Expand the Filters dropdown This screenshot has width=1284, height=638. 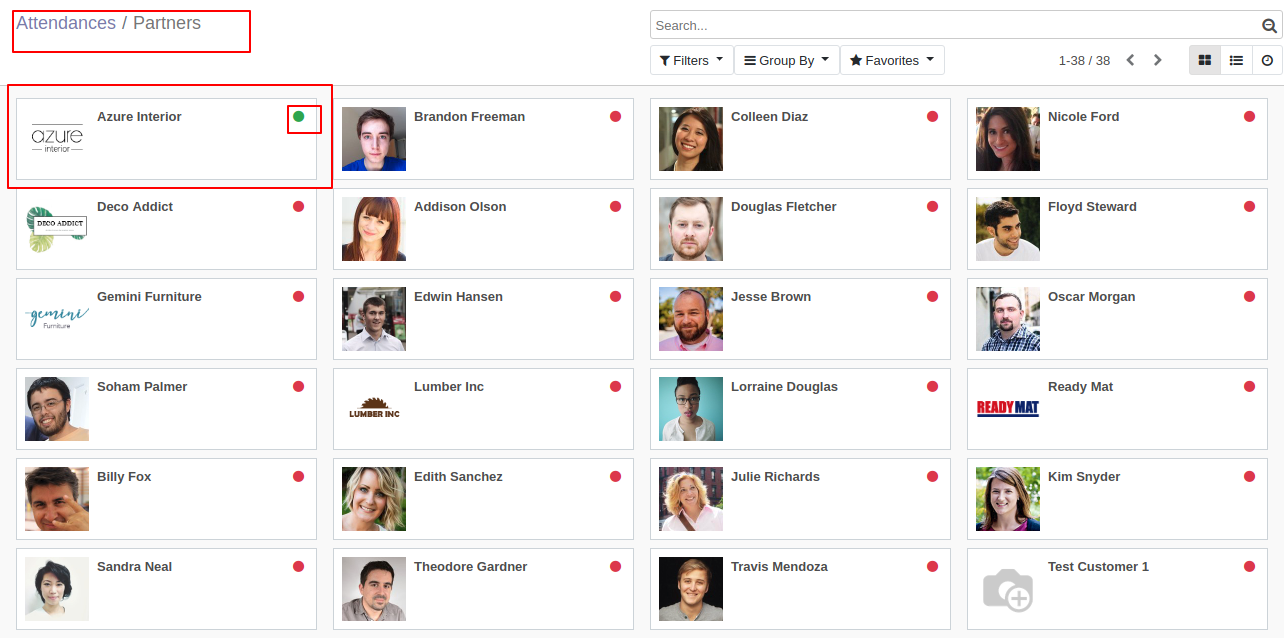click(692, 60)
